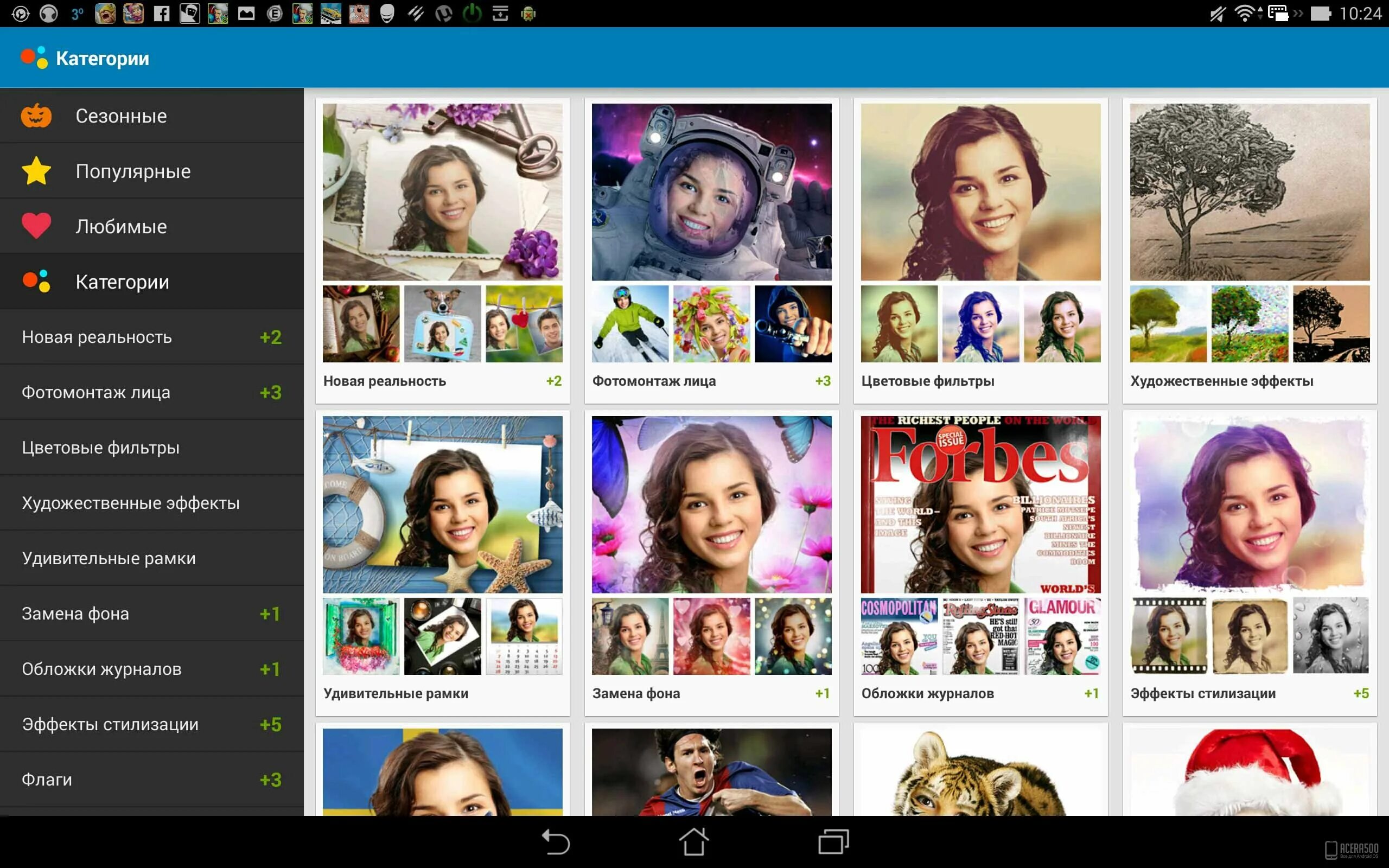Open the Обложки журналов card title
Viewport: 1389px width, 868px height.
point(927,693)
